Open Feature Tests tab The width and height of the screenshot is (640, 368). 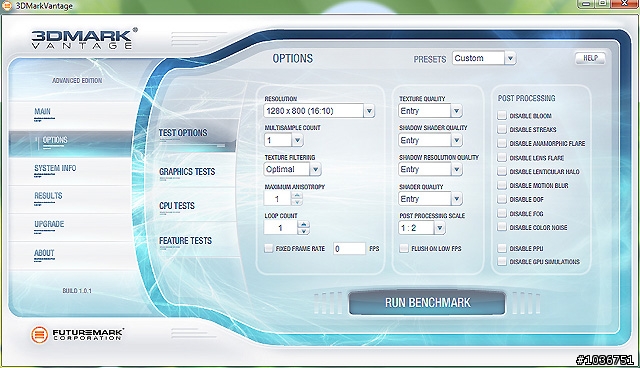pyautogui.click(x=185, y=241)
